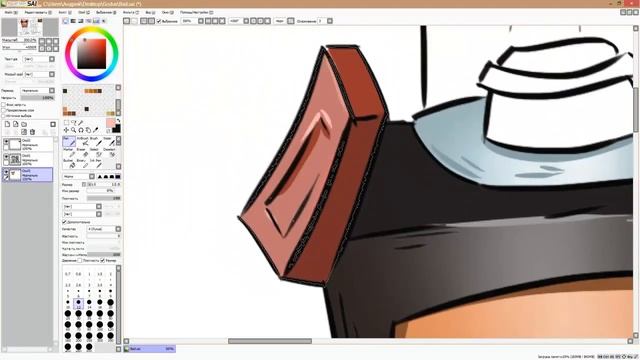Image resolution: width=640 pixels, height=360 pixels.
Task: Click the undo button in toolbar
Action: [127, 21]
